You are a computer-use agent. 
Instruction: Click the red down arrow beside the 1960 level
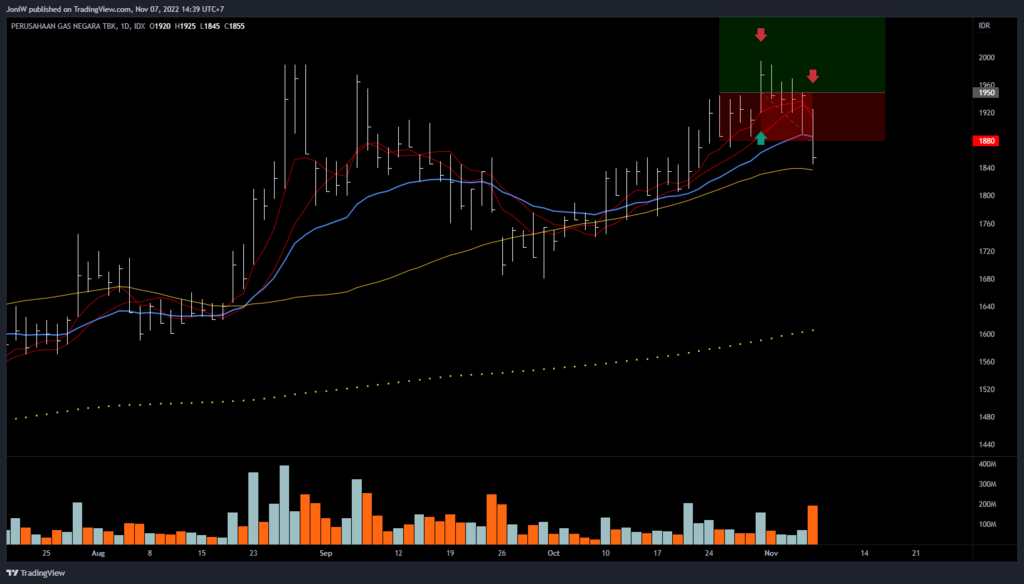click(813, 76)
